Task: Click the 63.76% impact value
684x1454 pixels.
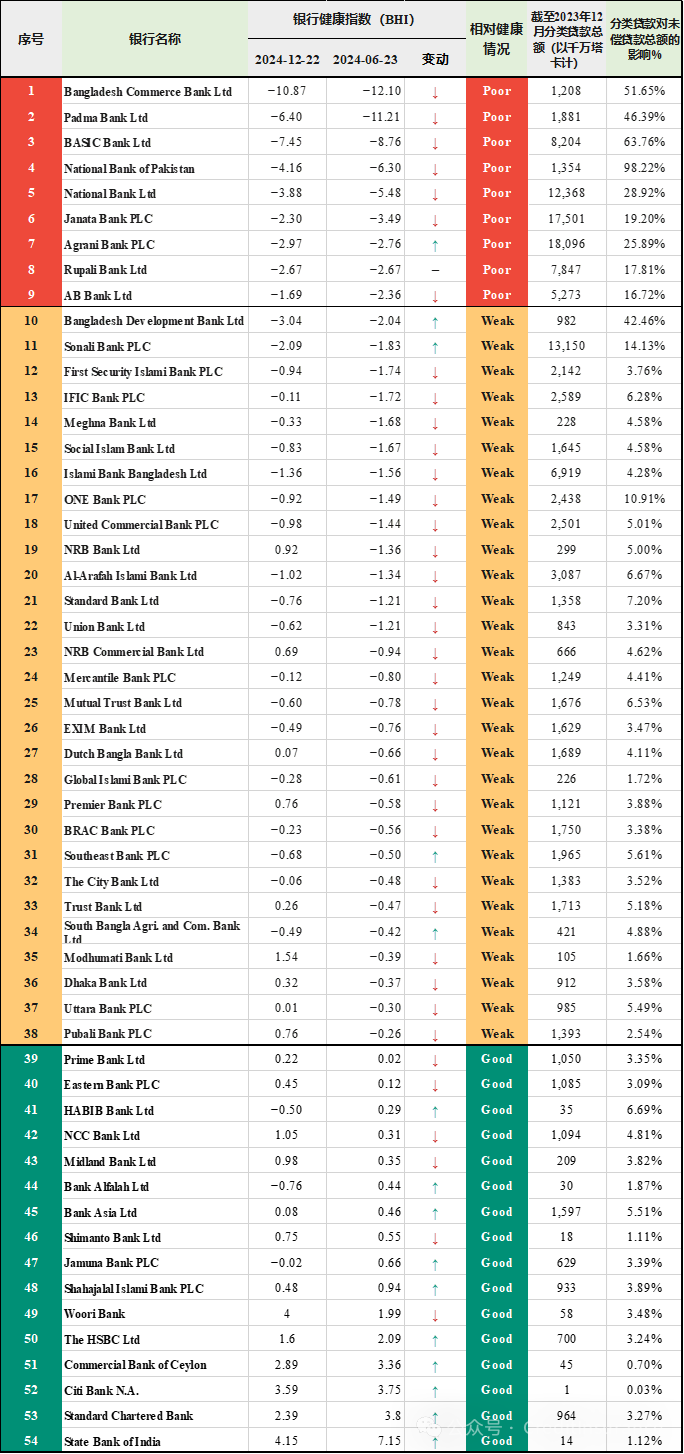Action: coord(645,142)
